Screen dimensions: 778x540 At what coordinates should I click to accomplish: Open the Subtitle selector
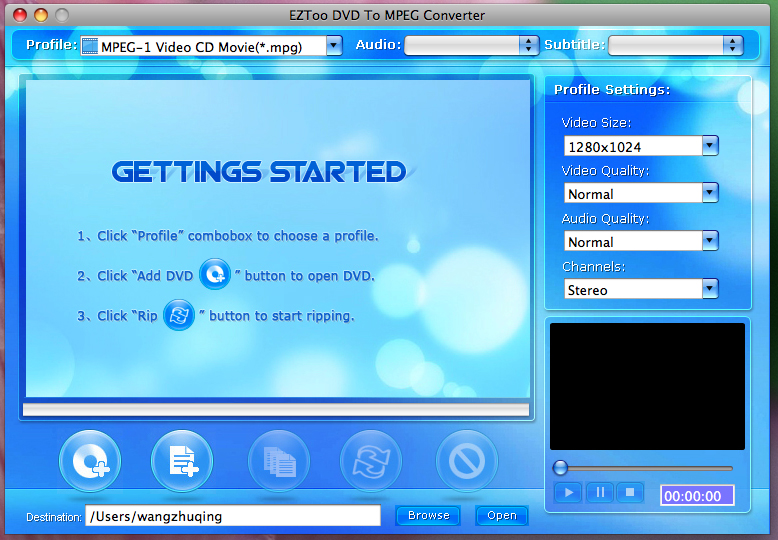675,46
